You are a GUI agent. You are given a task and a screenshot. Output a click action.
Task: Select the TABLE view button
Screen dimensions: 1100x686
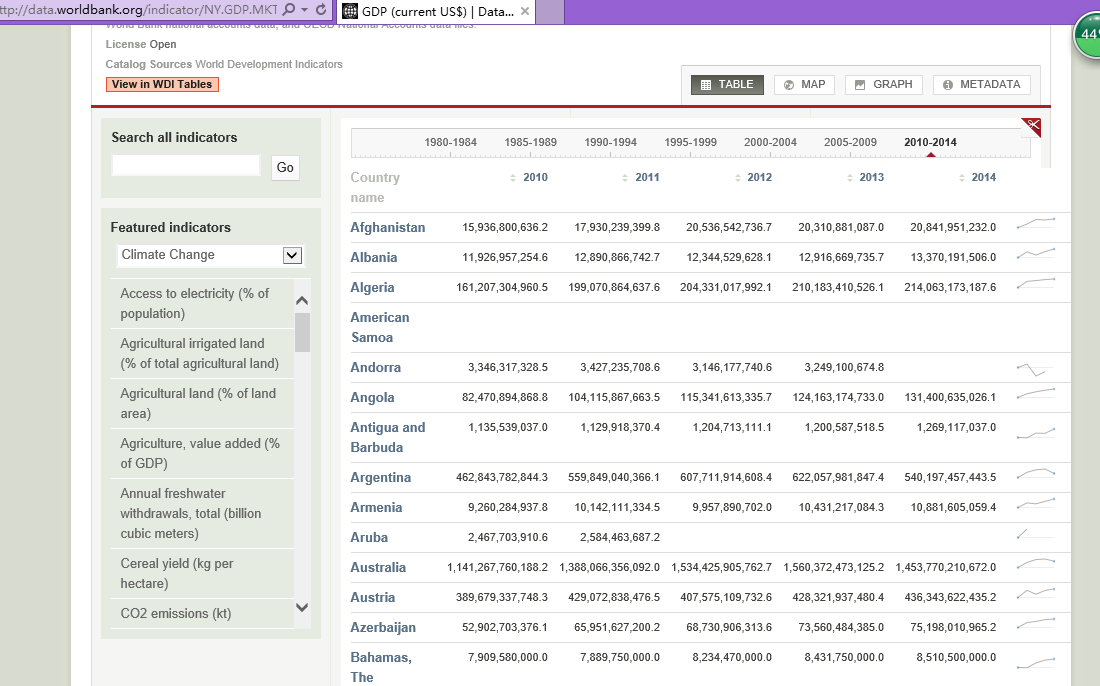[x=727, y=85]
